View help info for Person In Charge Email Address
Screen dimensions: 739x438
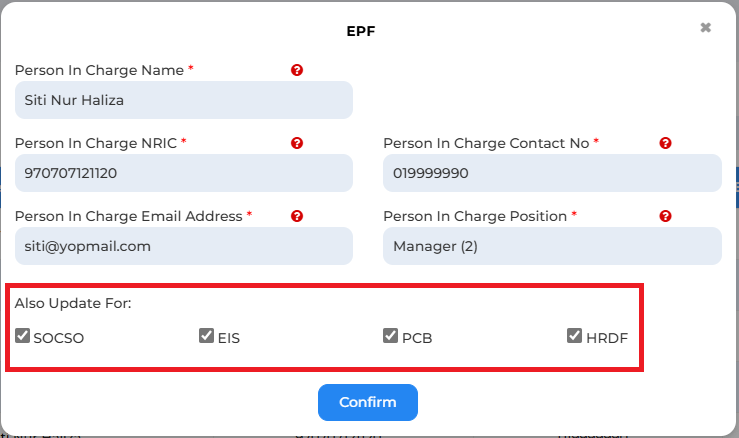click(296, 216)
